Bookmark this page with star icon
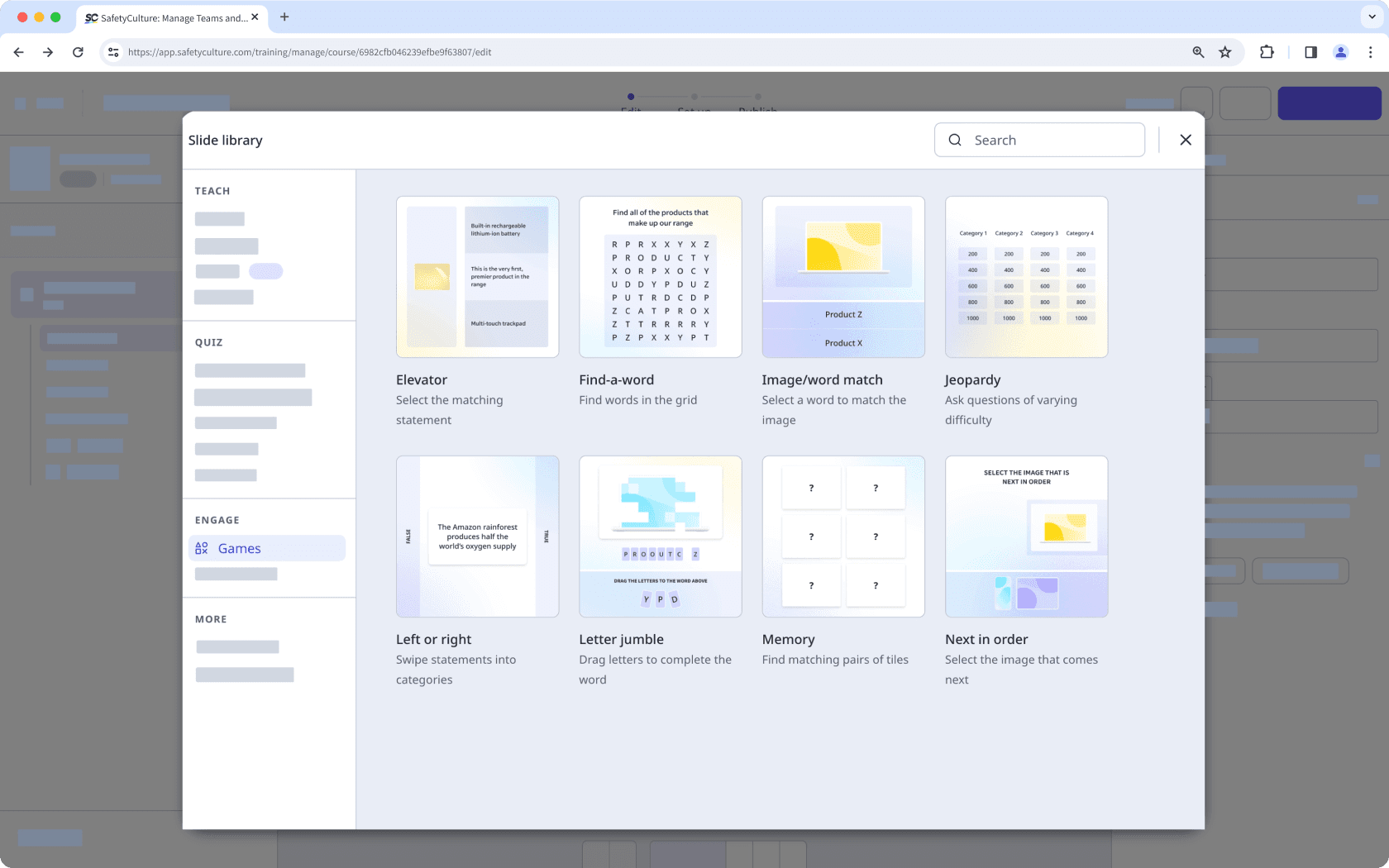1389x868 pixels. tap(1225, 52)
